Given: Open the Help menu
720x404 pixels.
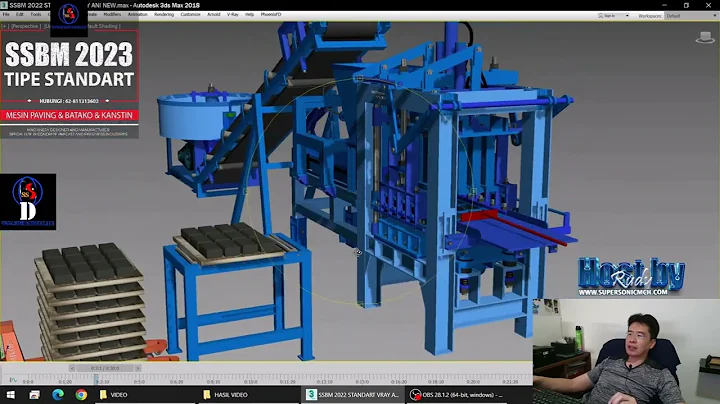Looking at the screenshot, I should click(249, 15).
